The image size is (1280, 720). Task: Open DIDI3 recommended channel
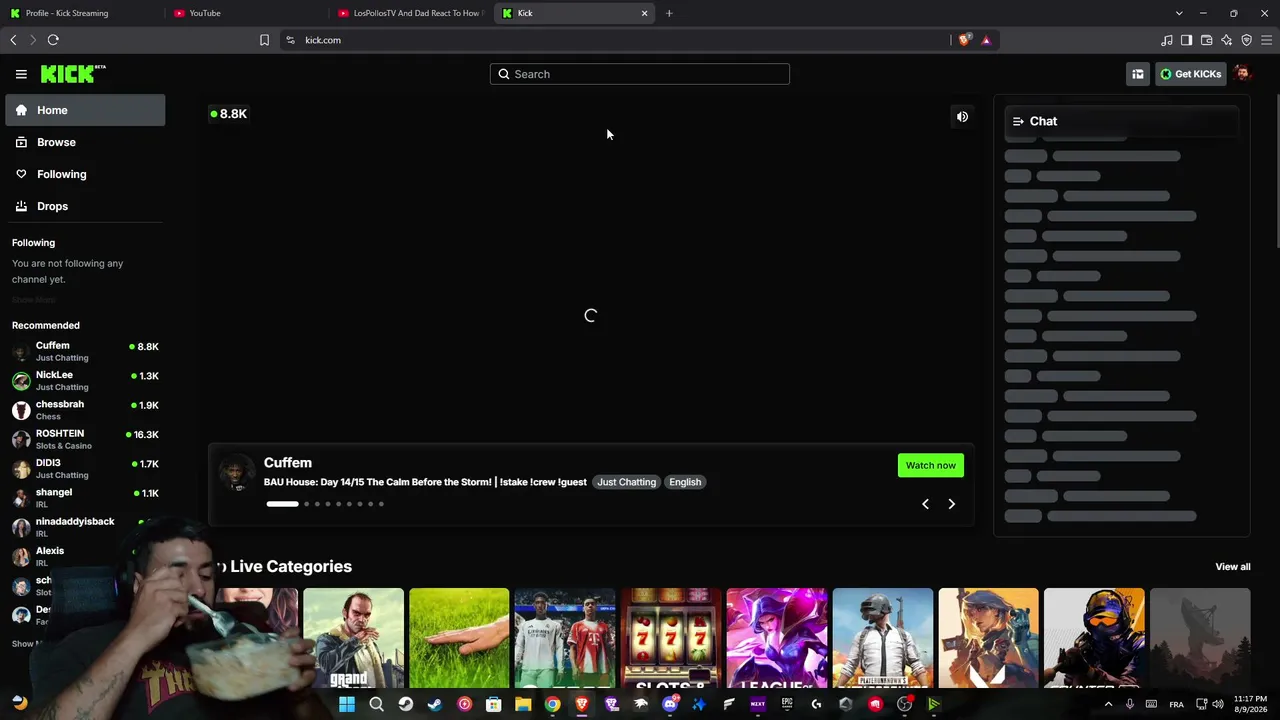click(85, 468)
